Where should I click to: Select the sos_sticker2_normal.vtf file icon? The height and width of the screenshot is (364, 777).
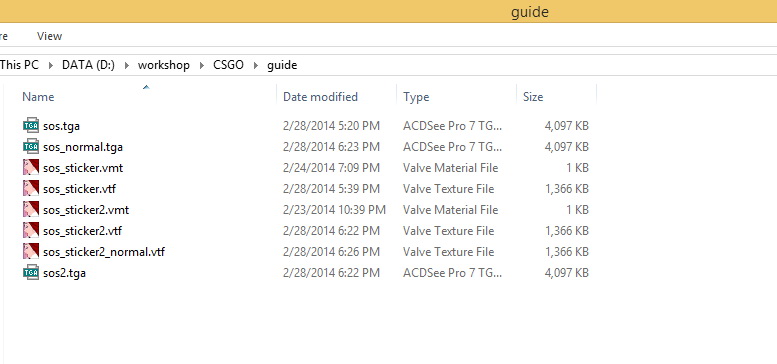tap(31, 252)
